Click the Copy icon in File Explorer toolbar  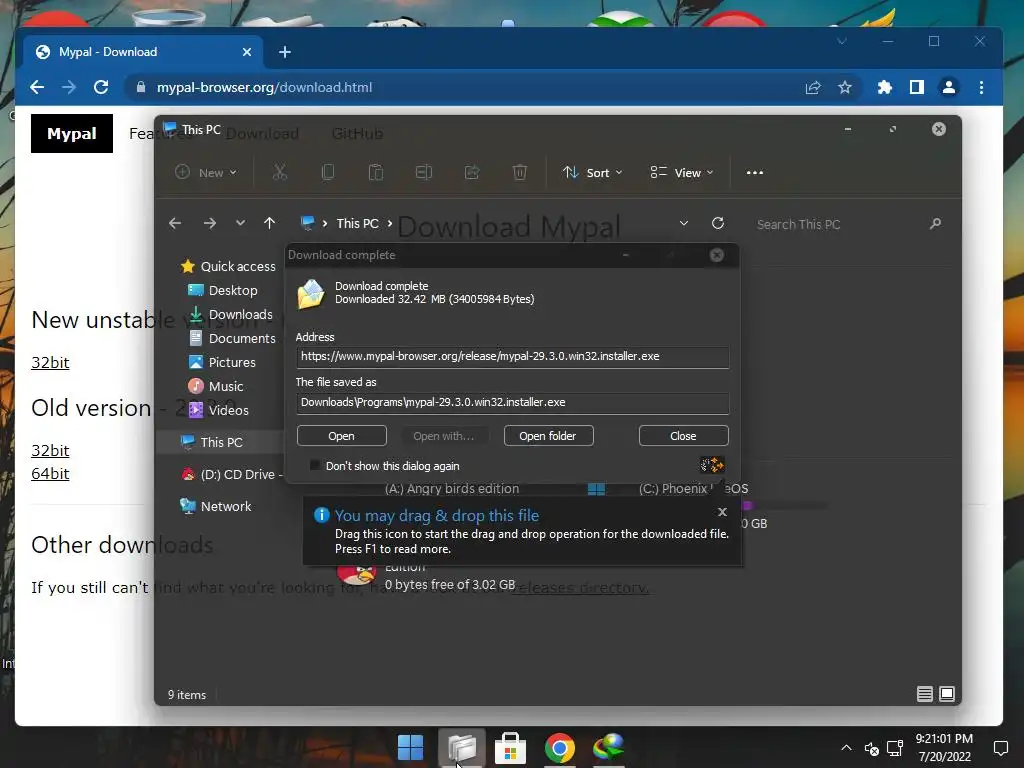tap(328, 172)
